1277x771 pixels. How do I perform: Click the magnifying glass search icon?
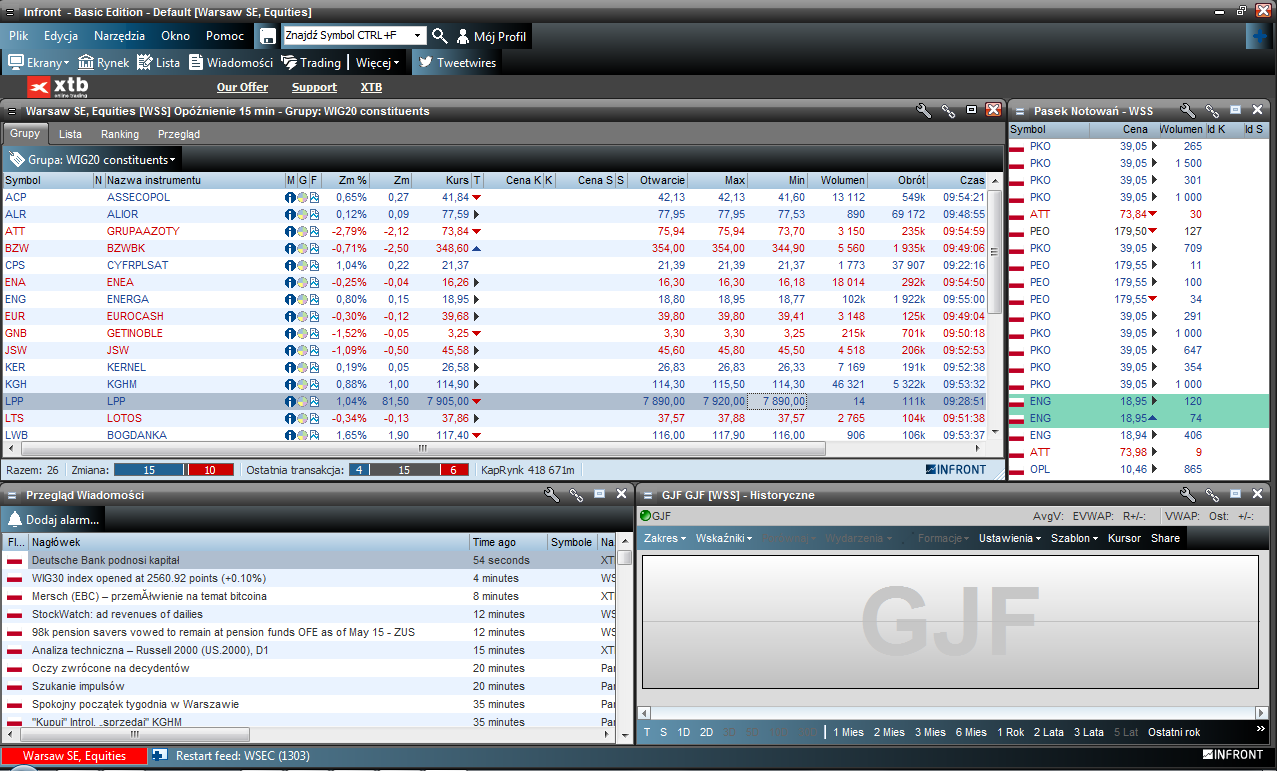(440, 36)
